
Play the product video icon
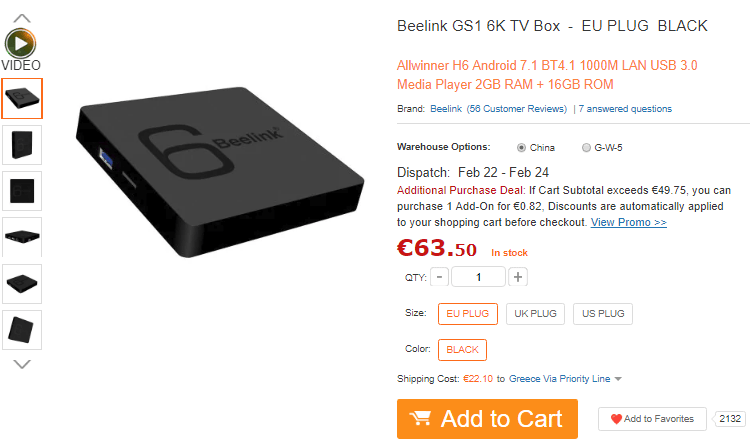click(21, 44)
